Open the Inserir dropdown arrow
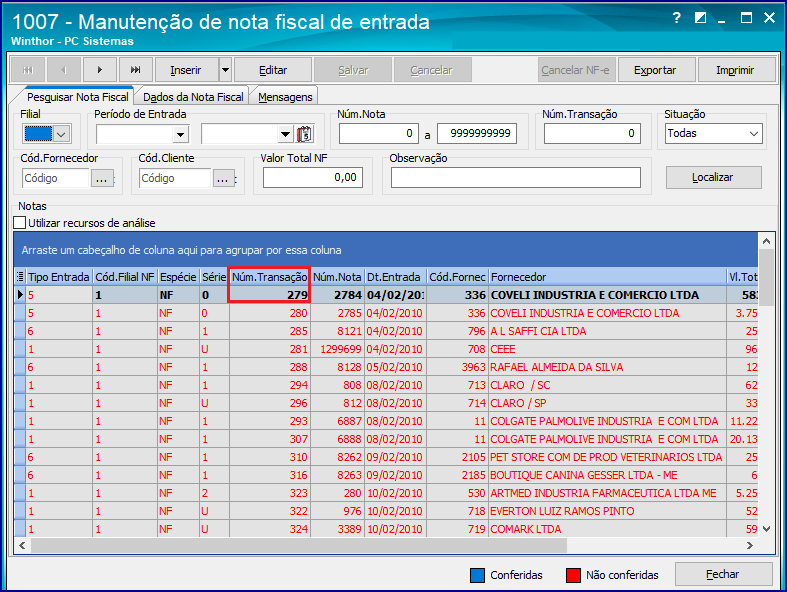 [x=225, y=70]
